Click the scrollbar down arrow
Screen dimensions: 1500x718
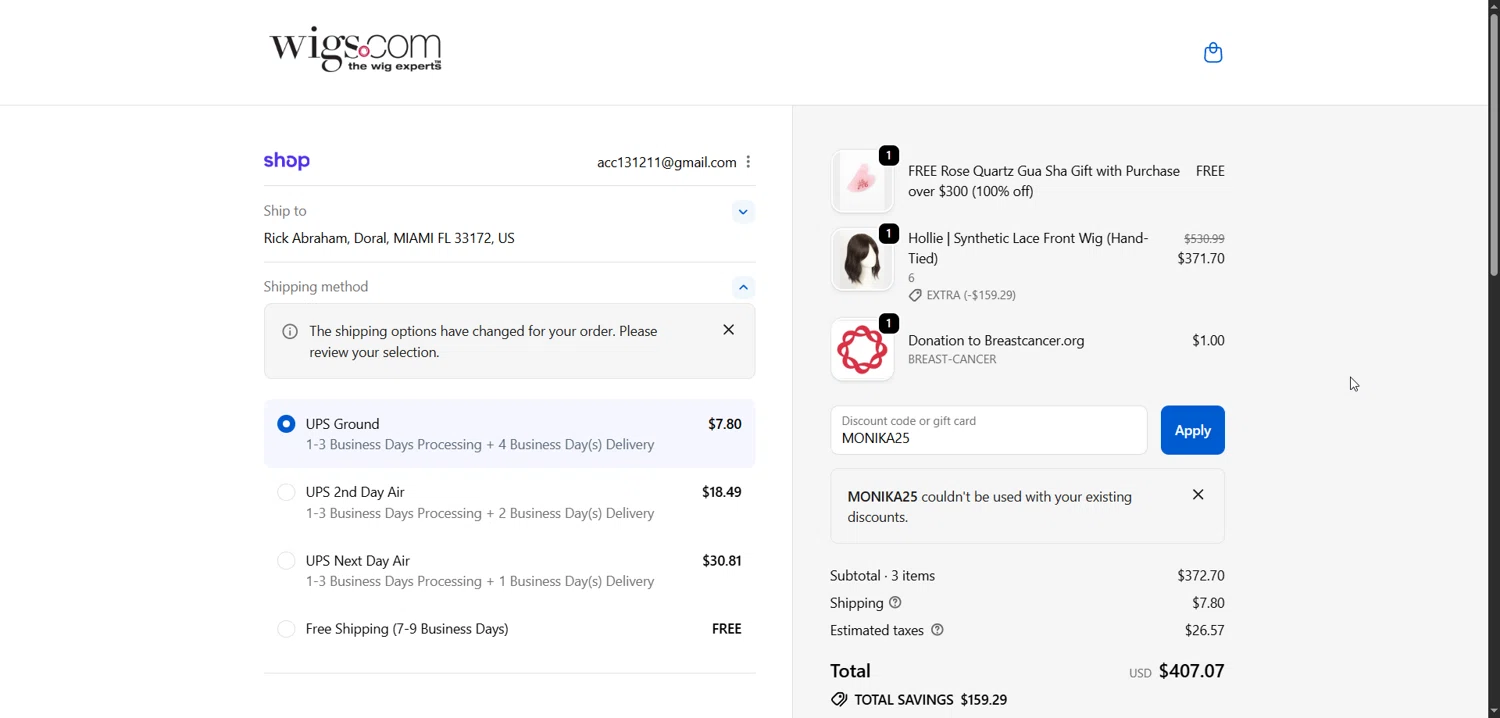[x=1494, y=711]
